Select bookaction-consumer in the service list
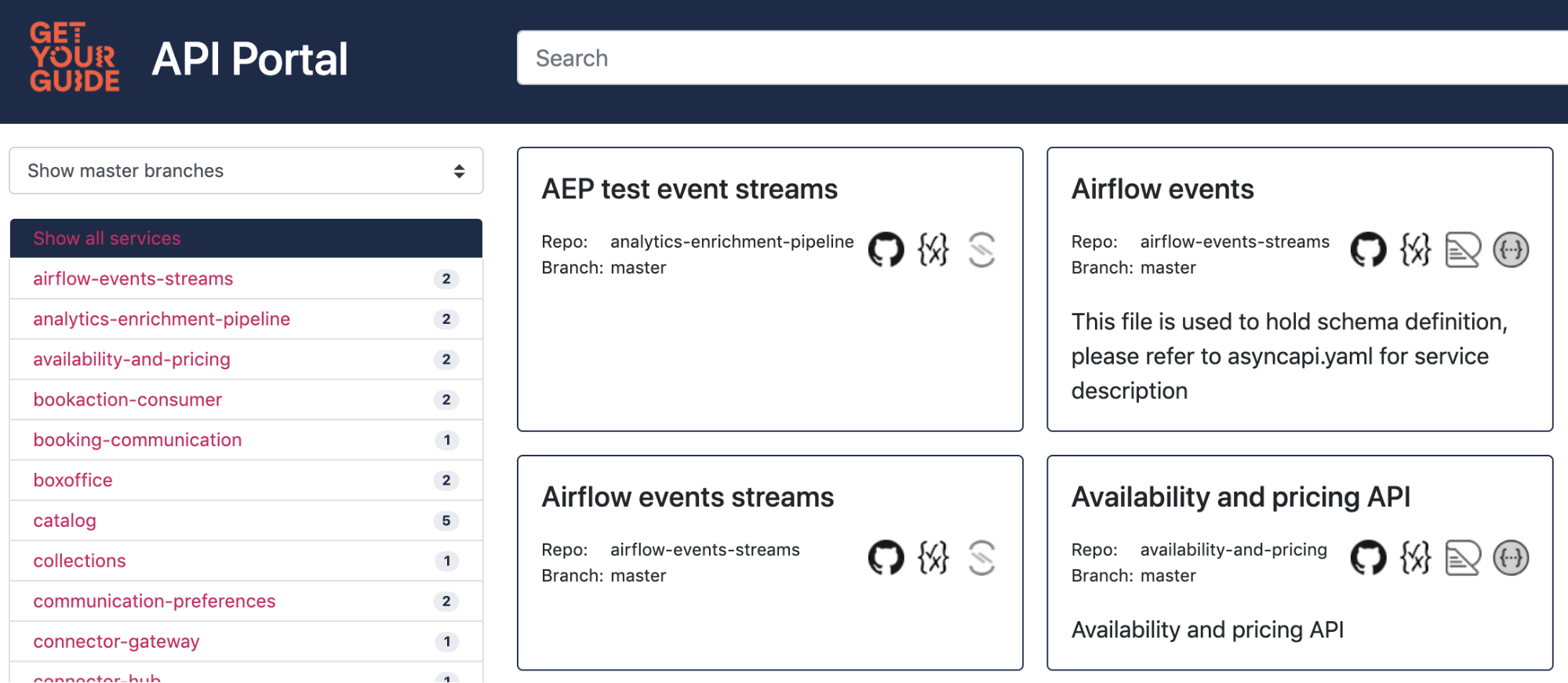 [246, 400]
